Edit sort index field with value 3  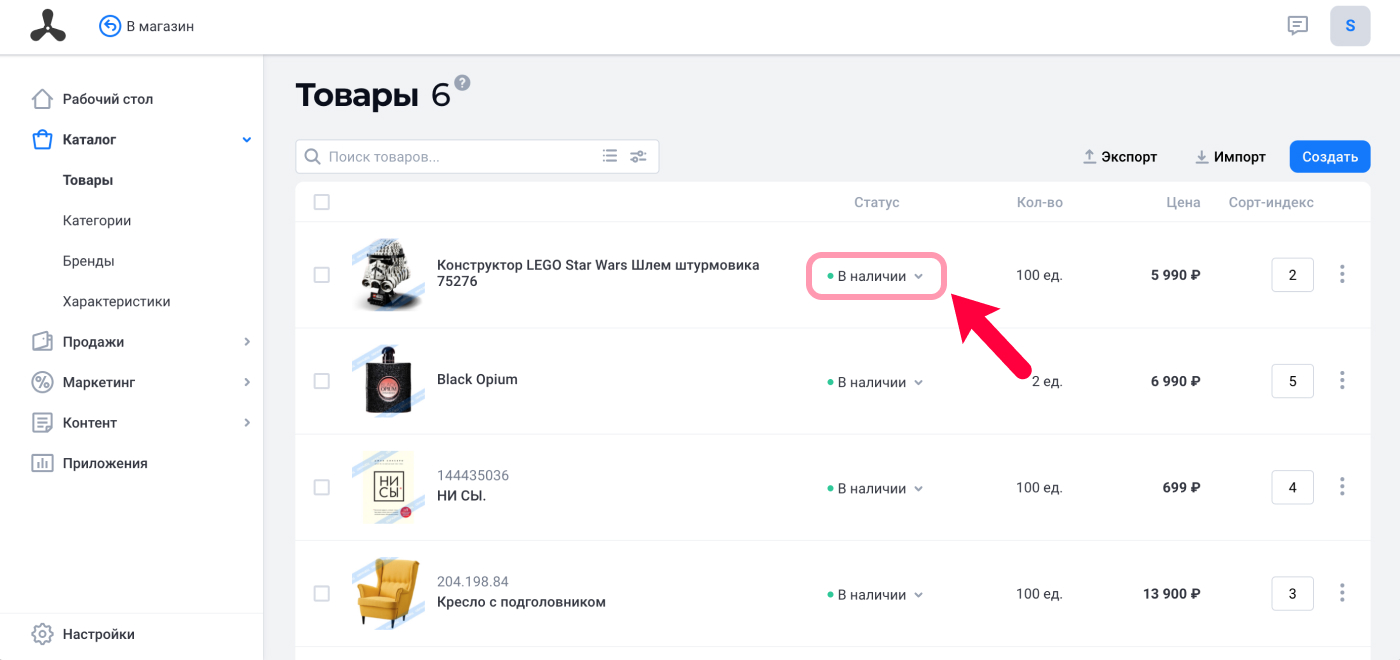pyautogui.click(x=1292, y=593)
